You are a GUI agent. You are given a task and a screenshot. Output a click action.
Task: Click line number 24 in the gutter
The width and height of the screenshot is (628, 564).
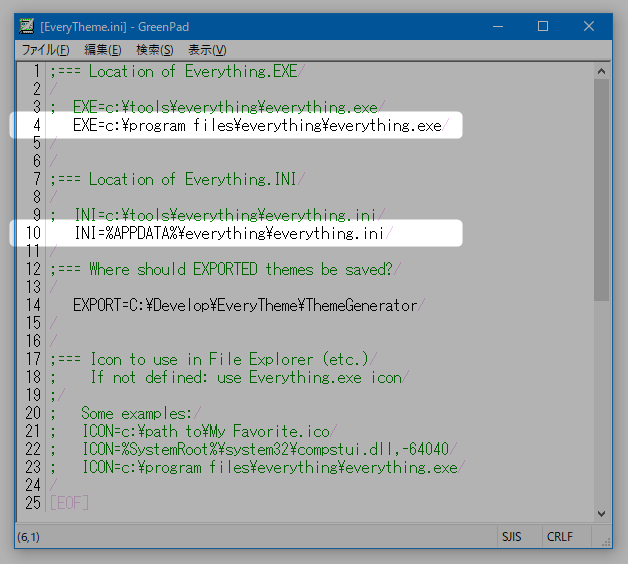tap(33, 485)
